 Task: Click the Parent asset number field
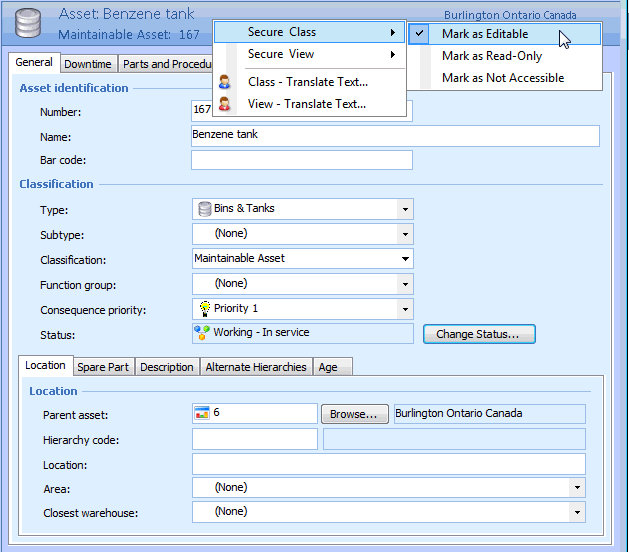pos(255,414)
